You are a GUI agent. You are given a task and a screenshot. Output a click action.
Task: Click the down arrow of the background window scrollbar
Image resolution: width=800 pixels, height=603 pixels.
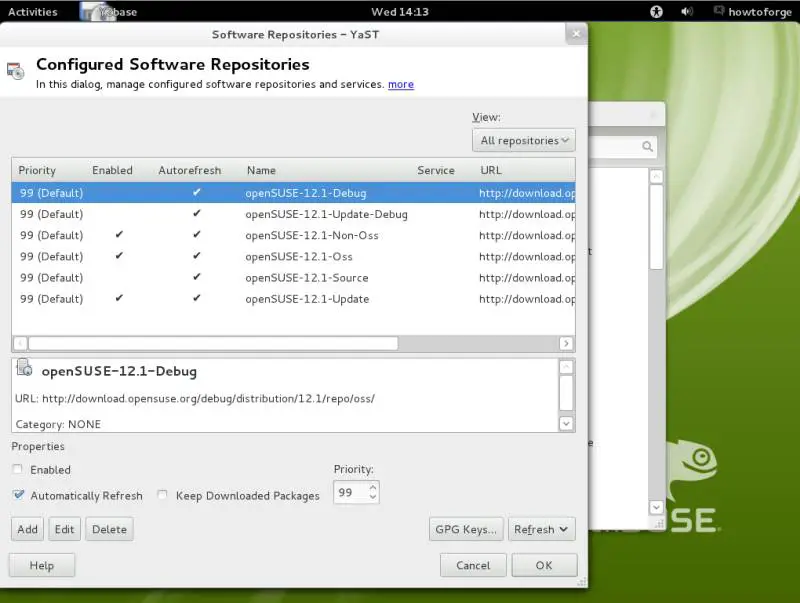tap(656, 507)
